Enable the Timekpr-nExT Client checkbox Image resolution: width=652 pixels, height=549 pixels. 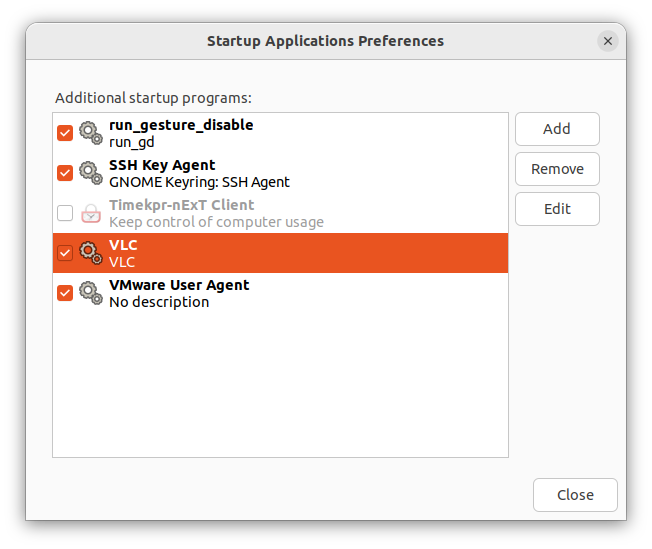point(65,213)
